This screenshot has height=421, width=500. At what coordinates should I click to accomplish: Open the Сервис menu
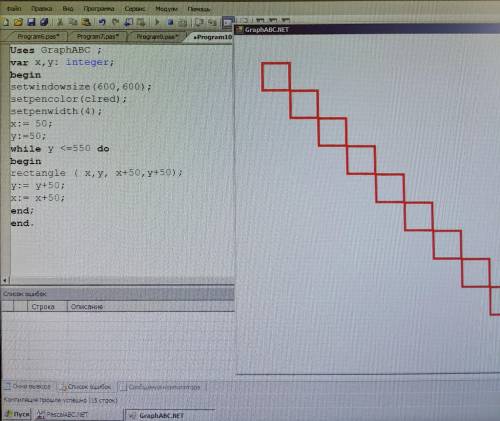pyautogui.click(x=135, y=9)
